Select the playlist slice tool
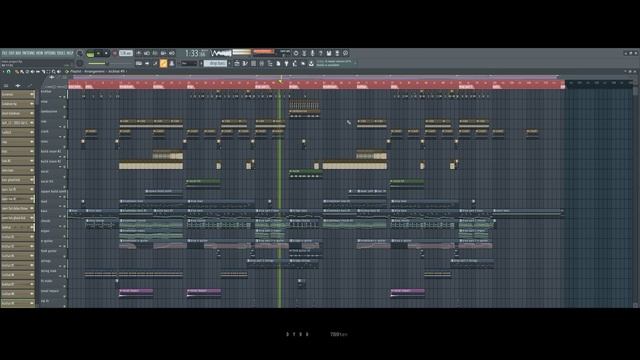The height and width of the screenshot is (360, 640). [44, 72]
